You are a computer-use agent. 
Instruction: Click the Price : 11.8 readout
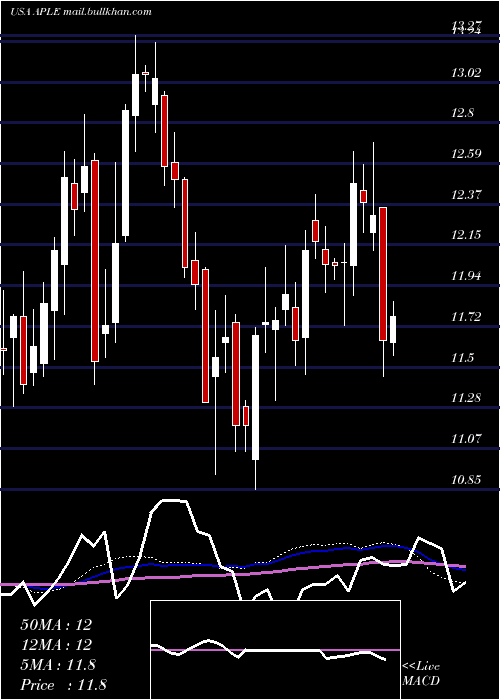pos(63,685)
